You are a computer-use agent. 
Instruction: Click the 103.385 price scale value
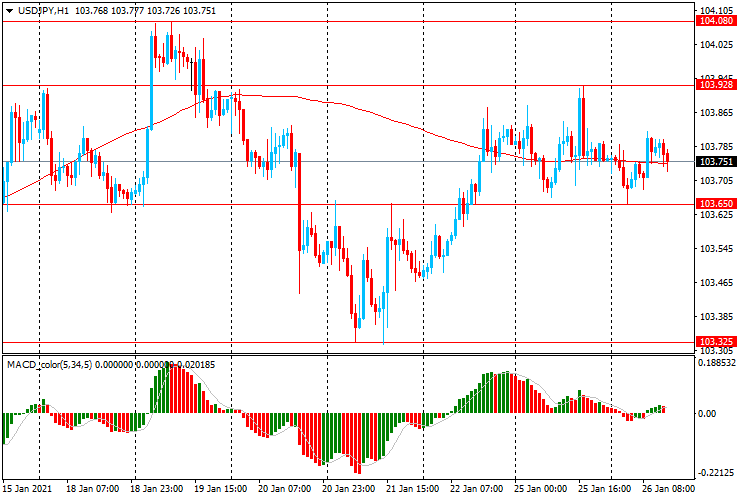coord(716,317)
